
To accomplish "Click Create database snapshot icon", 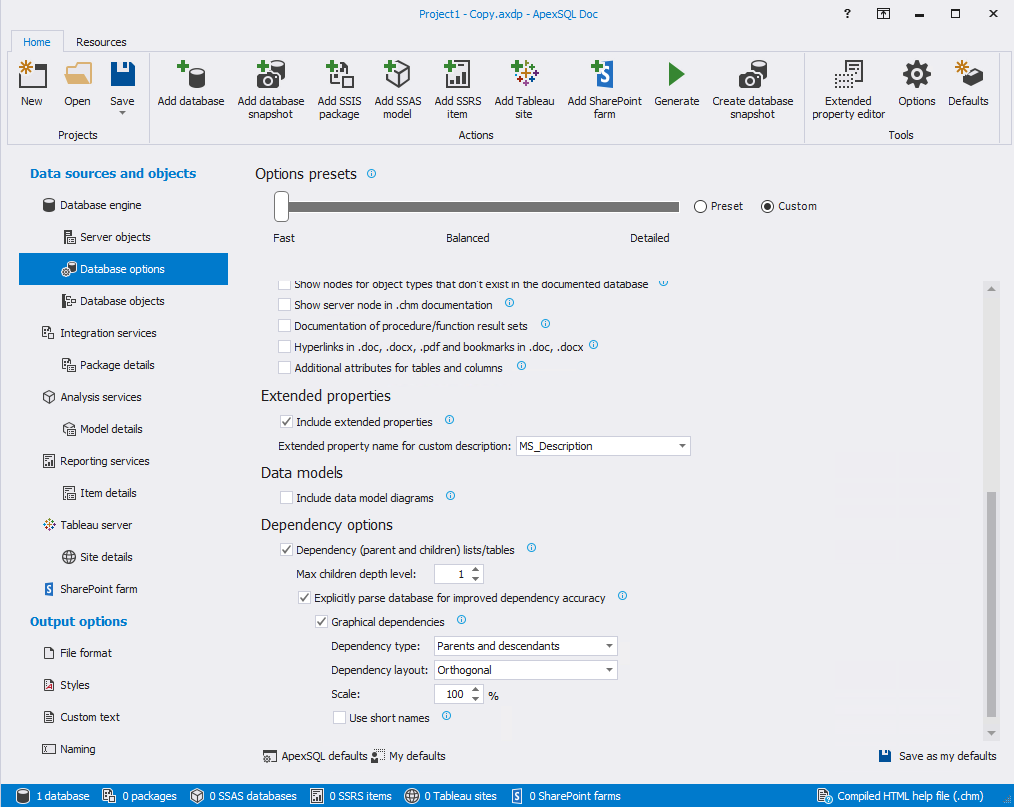I will (x=752, y=74).
